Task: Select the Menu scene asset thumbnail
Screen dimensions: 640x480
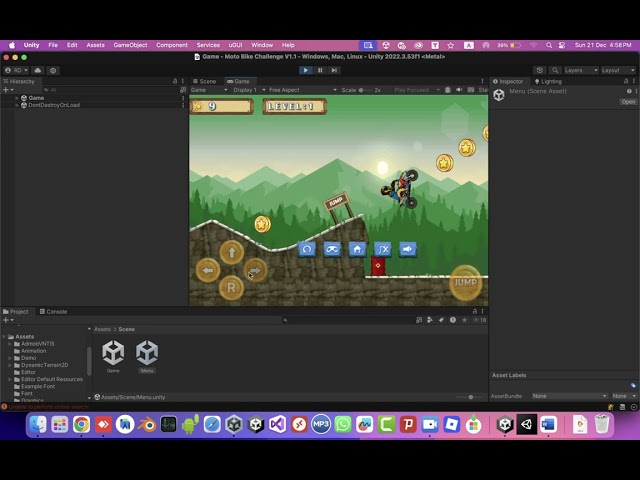Action: point(147,353)
